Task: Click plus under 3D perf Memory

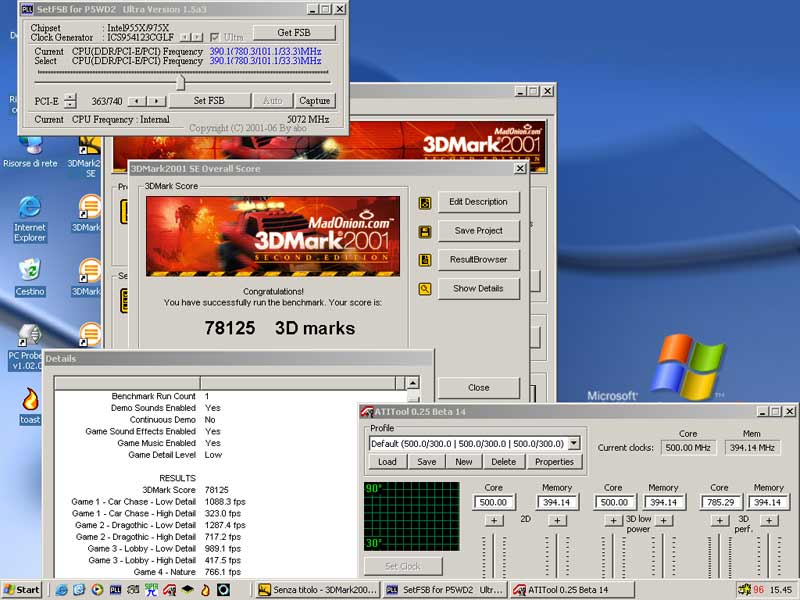Action: click(769, 520)
